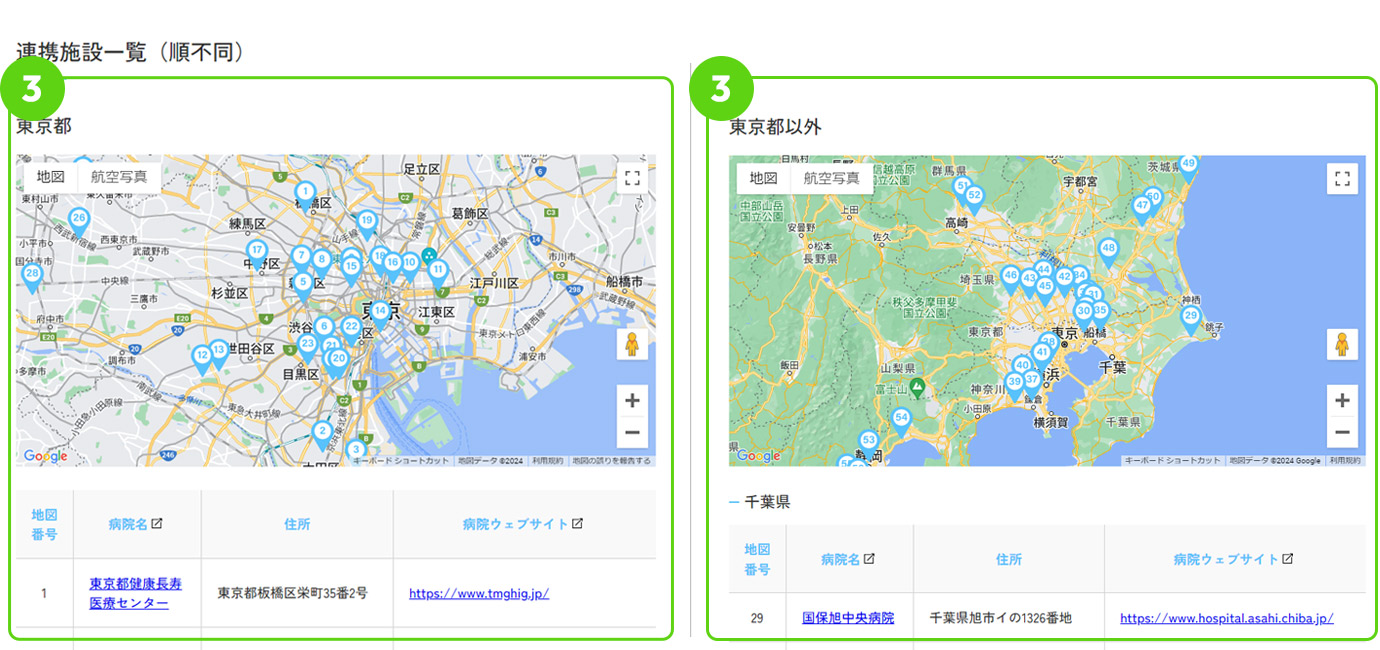Open fullscreen view of the Tokyo map

(631, 177)
